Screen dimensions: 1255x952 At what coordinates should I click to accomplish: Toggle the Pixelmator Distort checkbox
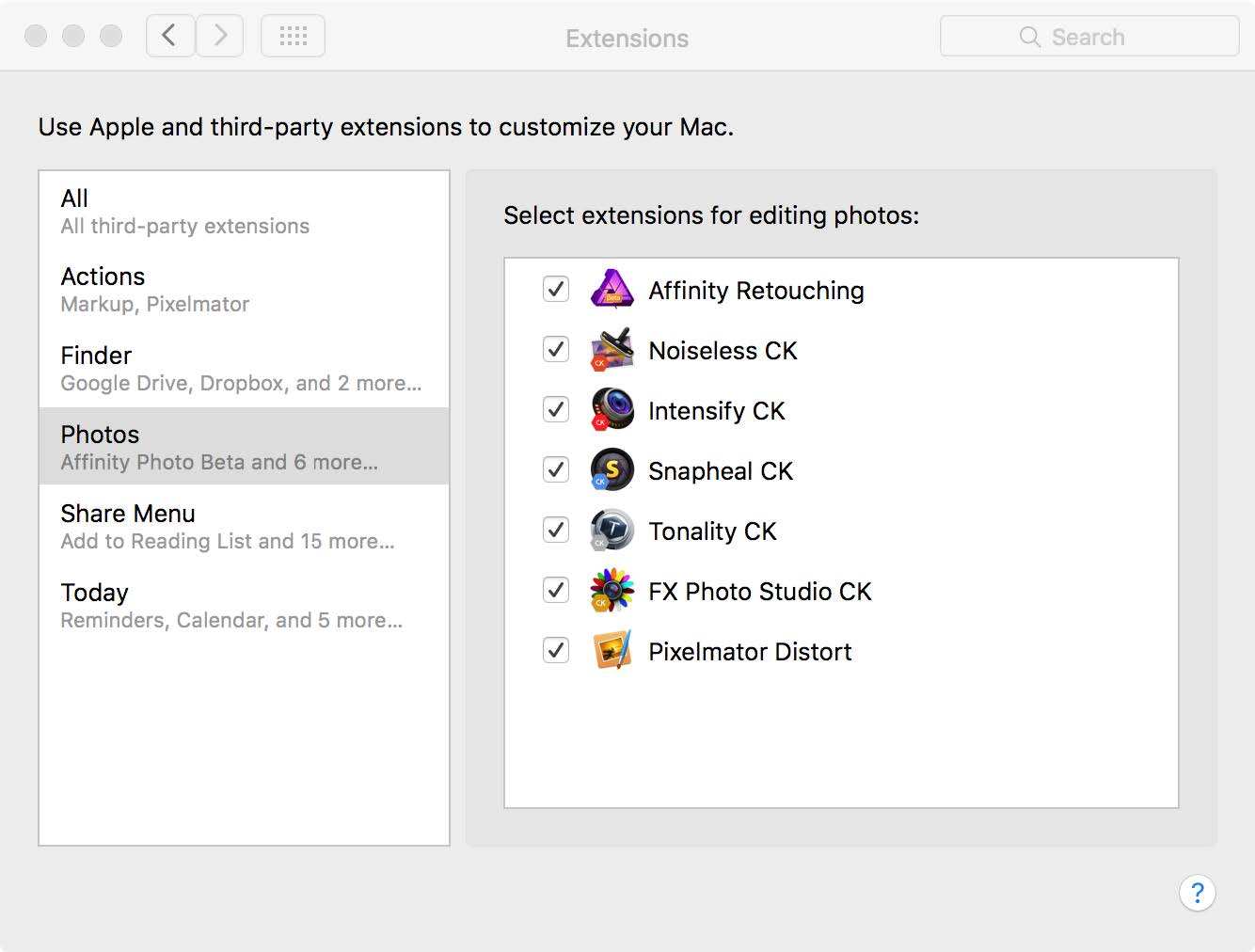556,651
